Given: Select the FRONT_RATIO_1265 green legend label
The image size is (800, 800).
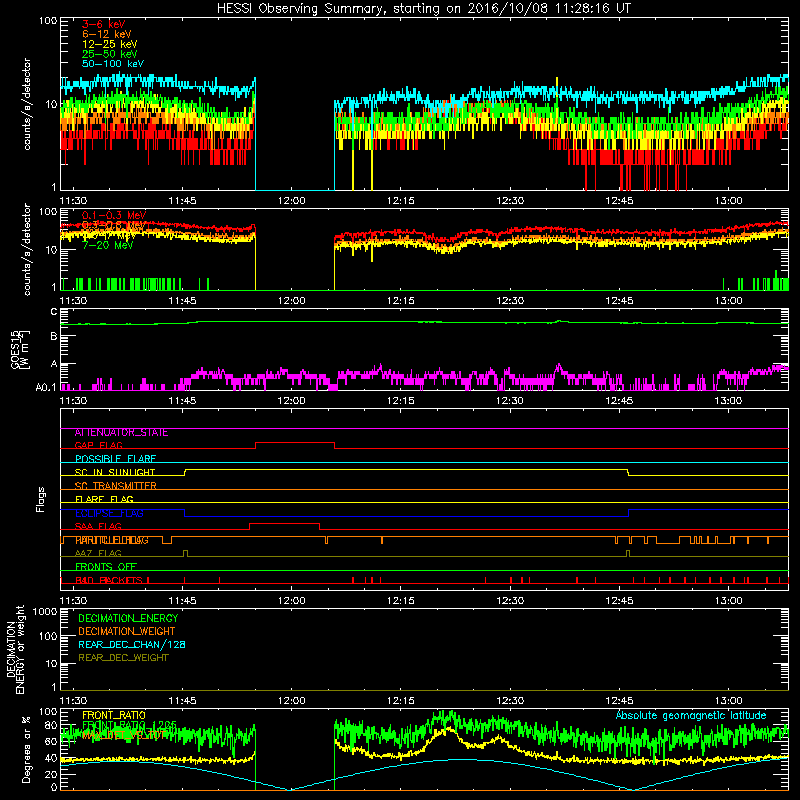Looking at the screenshot, I should pos(129,726).
